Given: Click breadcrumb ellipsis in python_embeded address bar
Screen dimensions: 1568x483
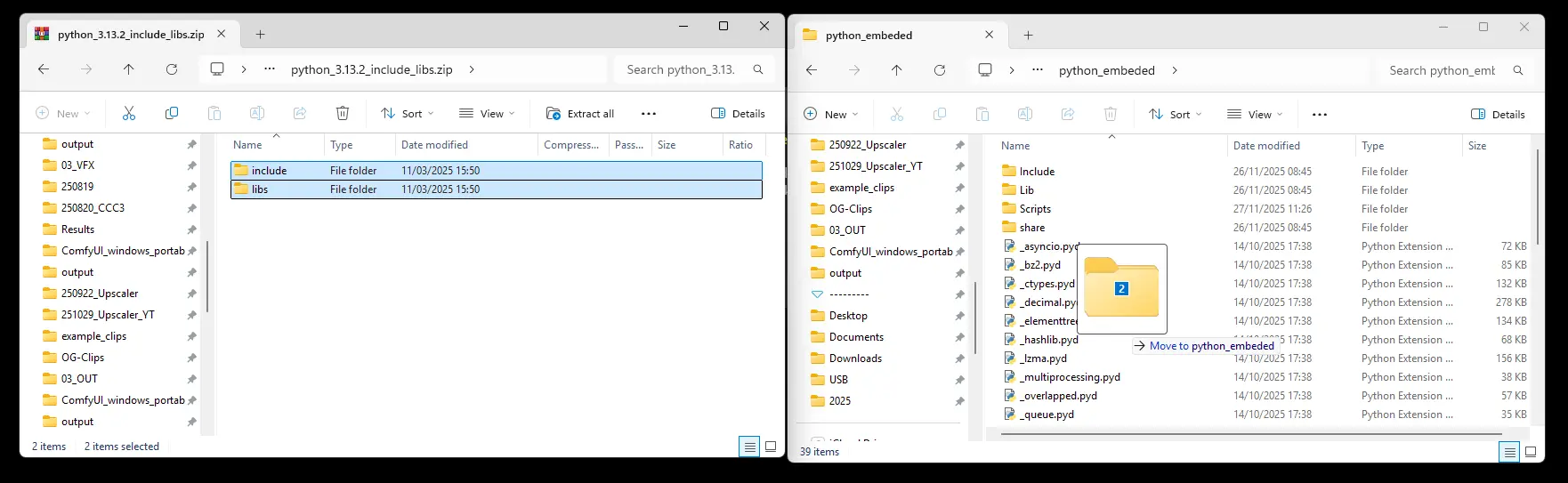Looking at the screenshot, I should [1038, 70].
